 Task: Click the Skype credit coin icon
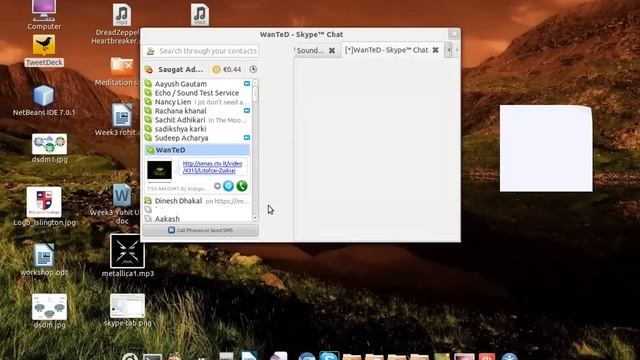coord(216,69)
